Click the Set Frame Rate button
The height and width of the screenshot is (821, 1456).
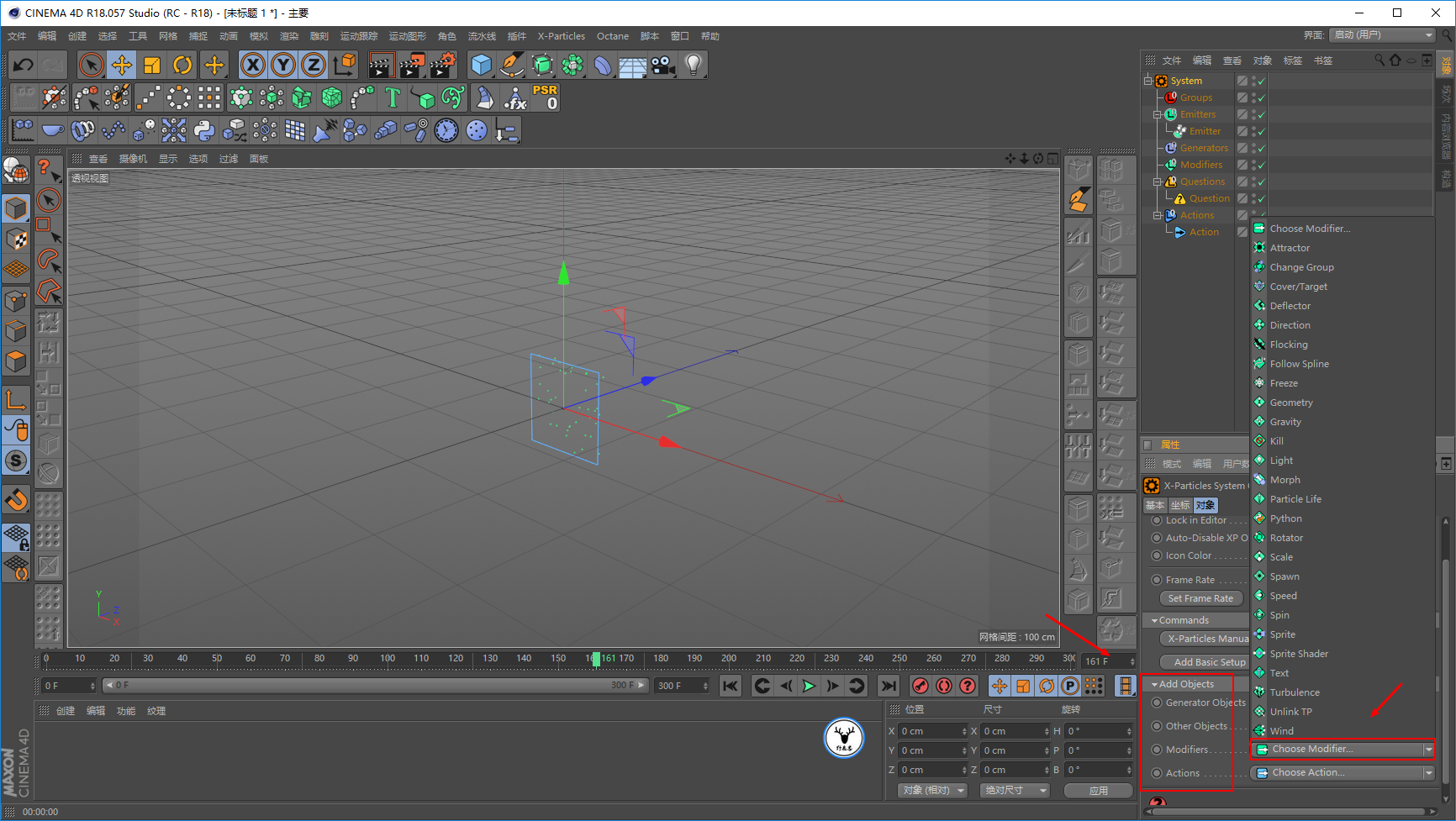point(1200,598)
